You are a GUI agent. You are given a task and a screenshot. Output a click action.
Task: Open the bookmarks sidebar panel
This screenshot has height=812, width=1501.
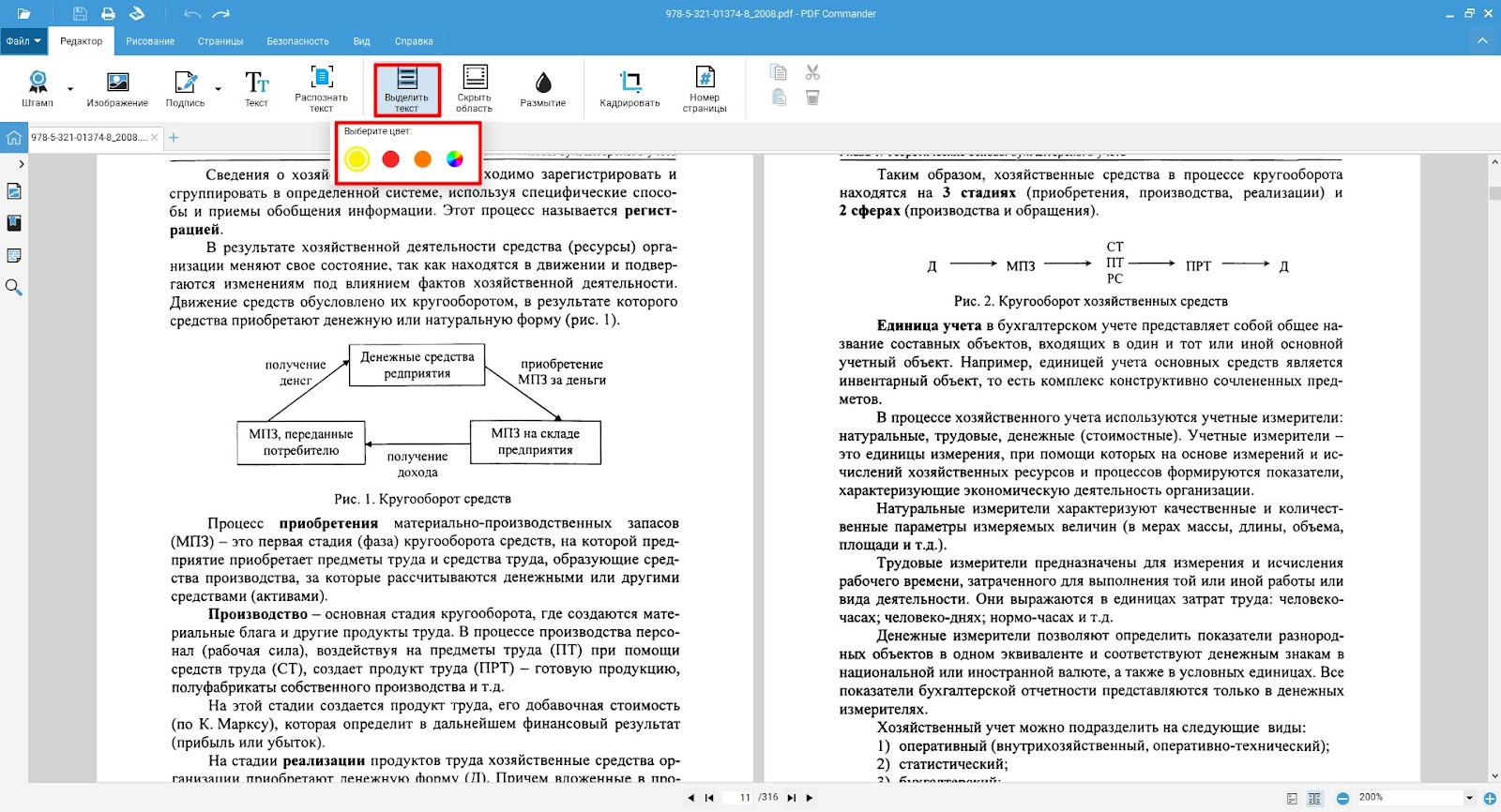14,223
